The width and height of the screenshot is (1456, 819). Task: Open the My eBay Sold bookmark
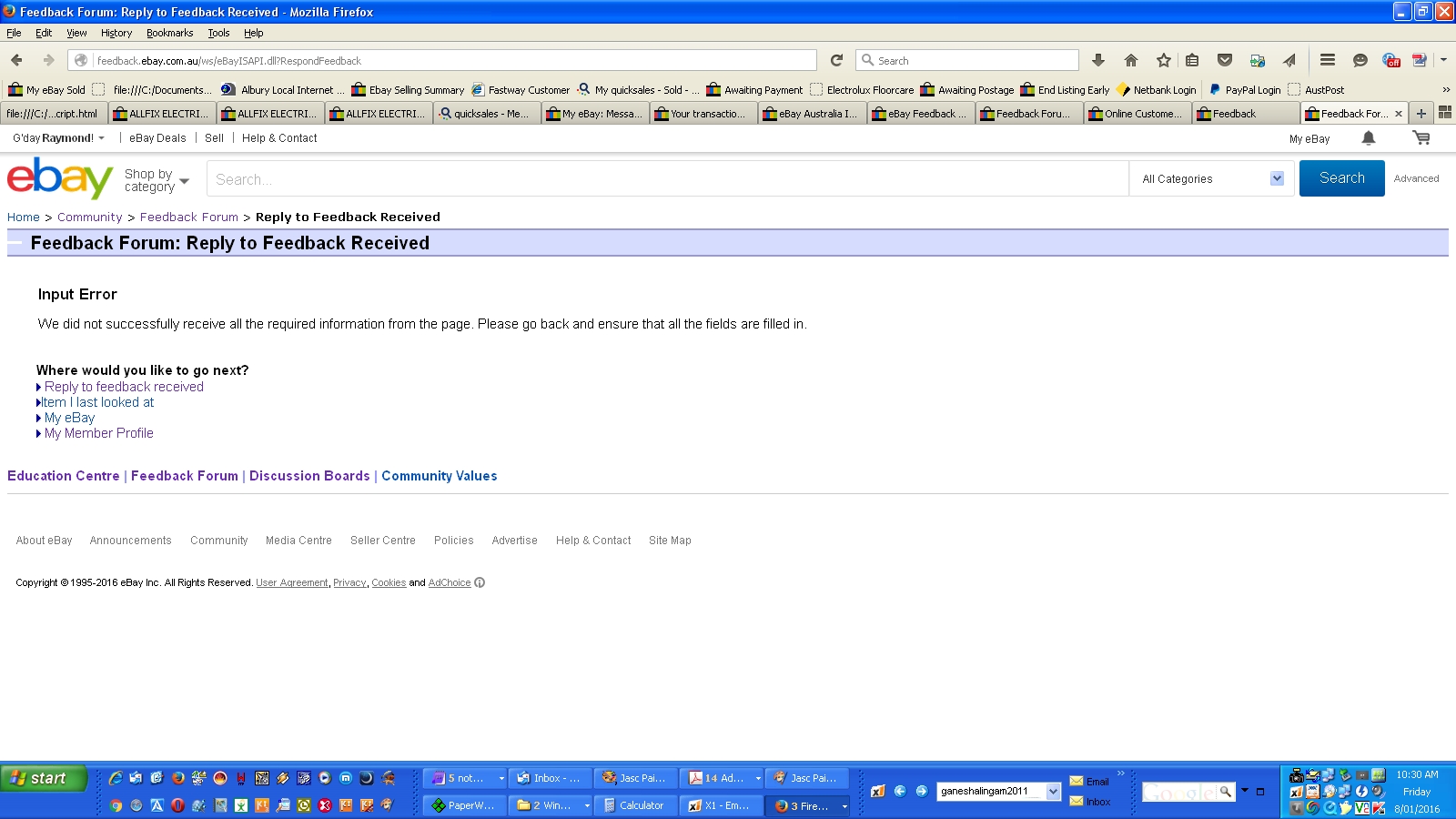click(x=46, y=90)
